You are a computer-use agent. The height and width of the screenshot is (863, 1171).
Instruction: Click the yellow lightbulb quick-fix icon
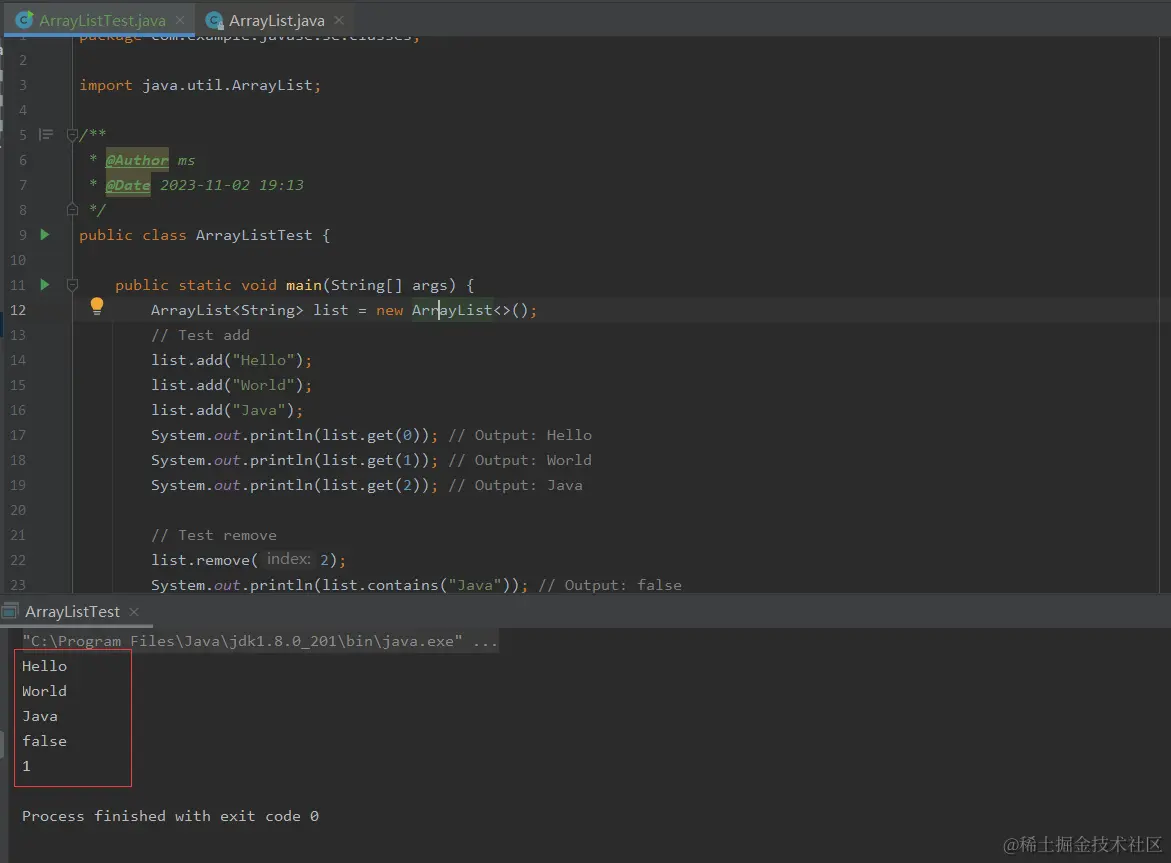(x=96, y=306)
